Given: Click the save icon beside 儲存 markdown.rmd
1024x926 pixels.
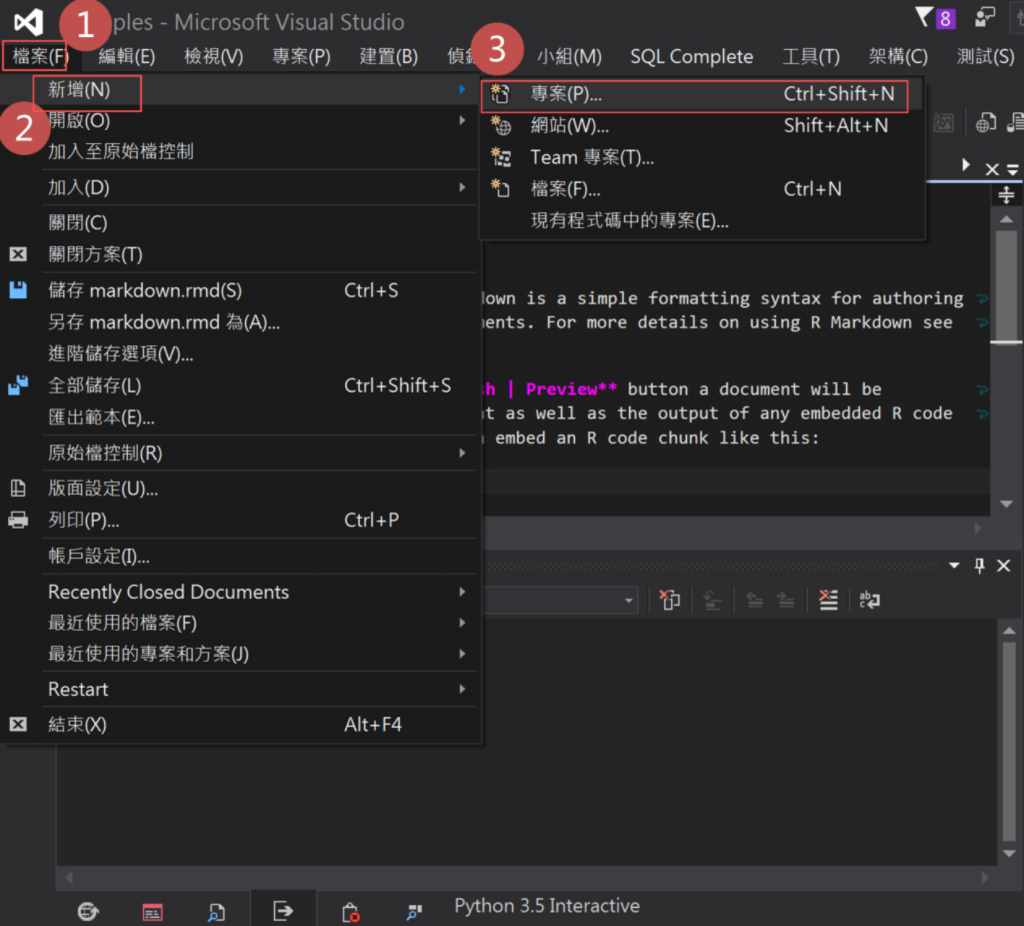Looking at the screenshot, I should coord(18,290).
